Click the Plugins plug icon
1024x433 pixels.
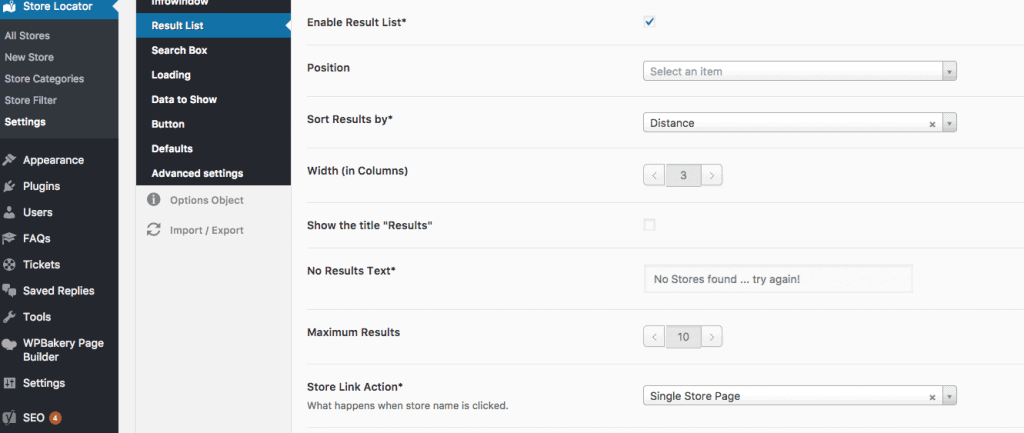point(9,186)
